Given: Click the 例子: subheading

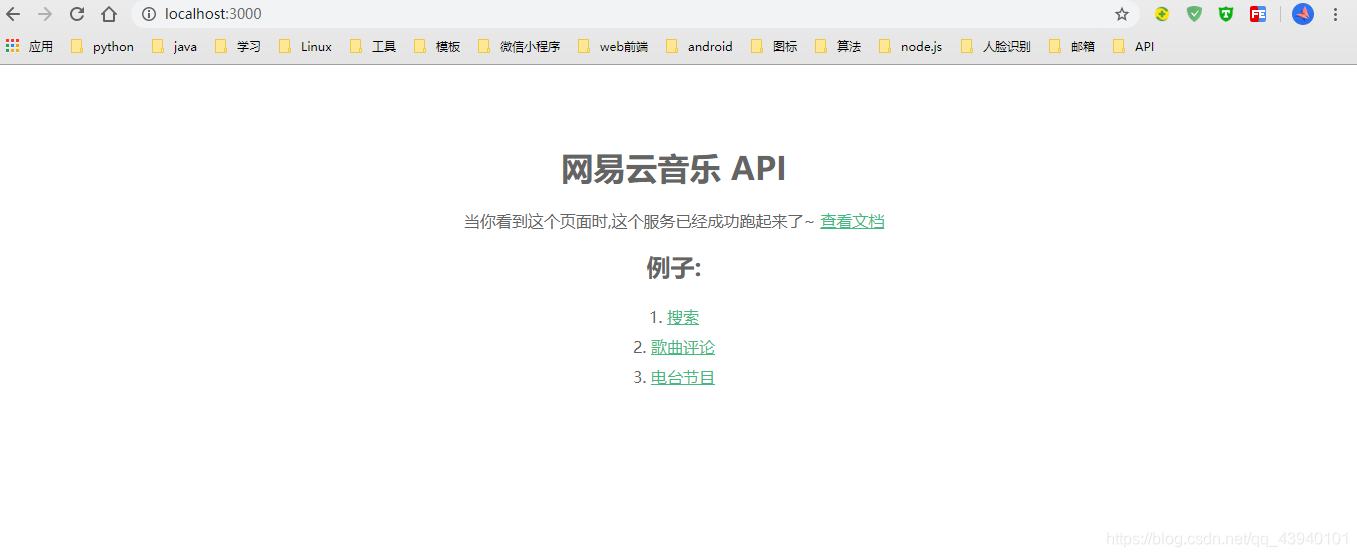Looking at the screenshot, I should [674, 268].
